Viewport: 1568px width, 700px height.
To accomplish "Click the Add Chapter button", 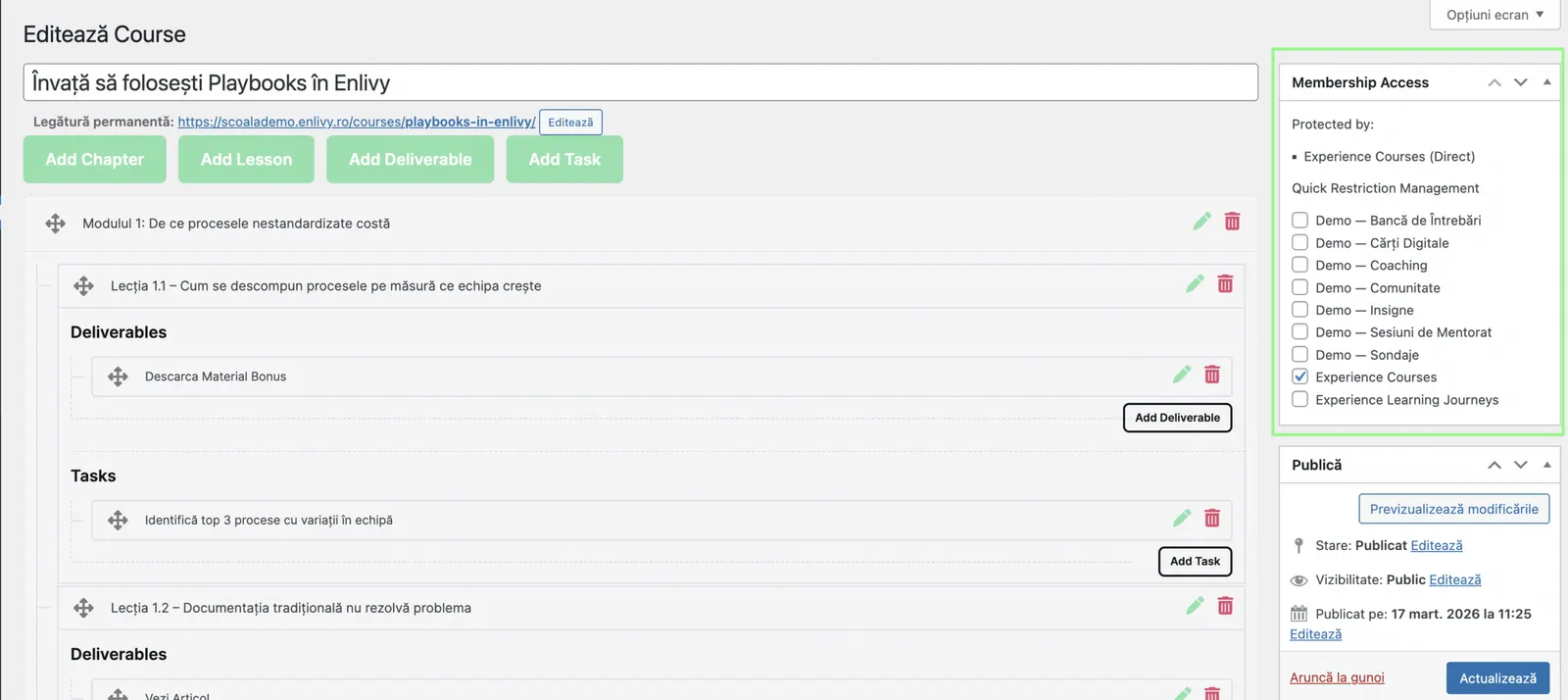I will pyautogui.click(x=94, y=159).
